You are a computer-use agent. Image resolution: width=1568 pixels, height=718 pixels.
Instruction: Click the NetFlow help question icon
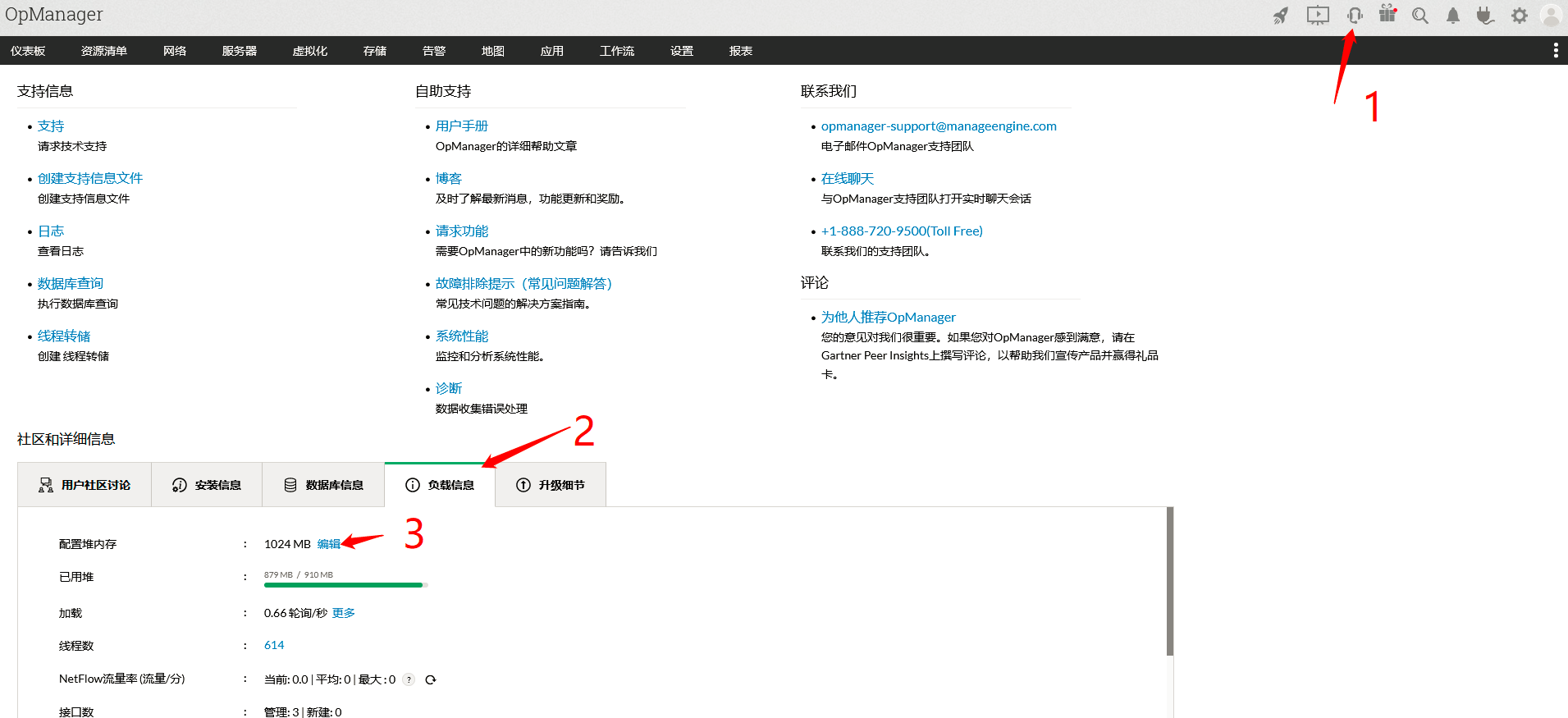click(409, 679)
